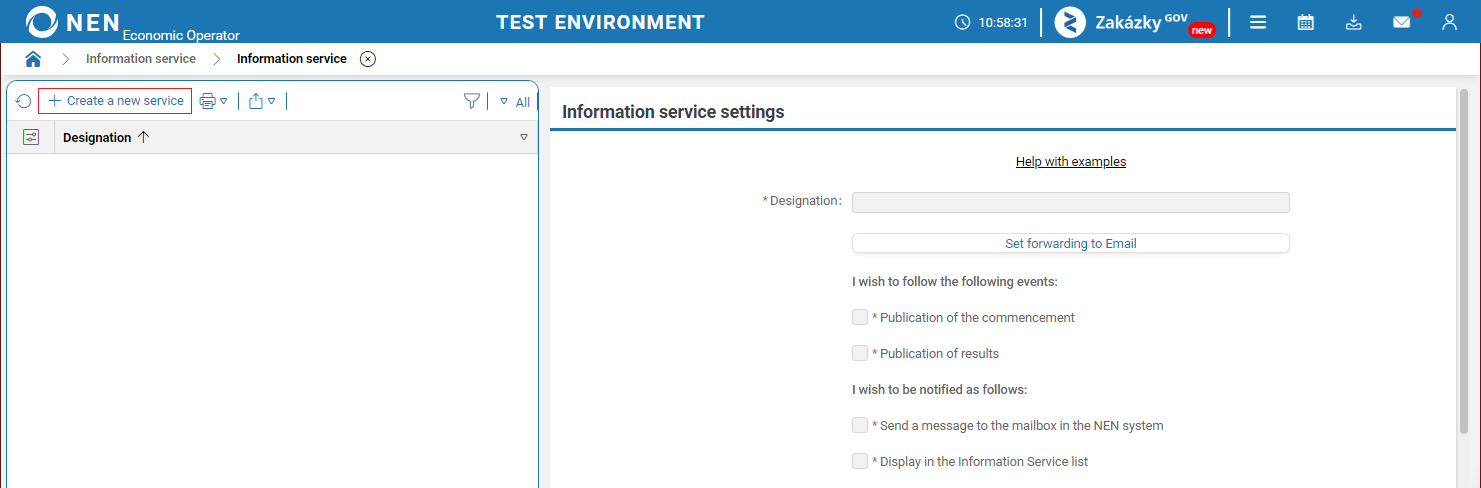Open the hamburger menu in header
This screenshot has height=488, width=1481.
1258,22
